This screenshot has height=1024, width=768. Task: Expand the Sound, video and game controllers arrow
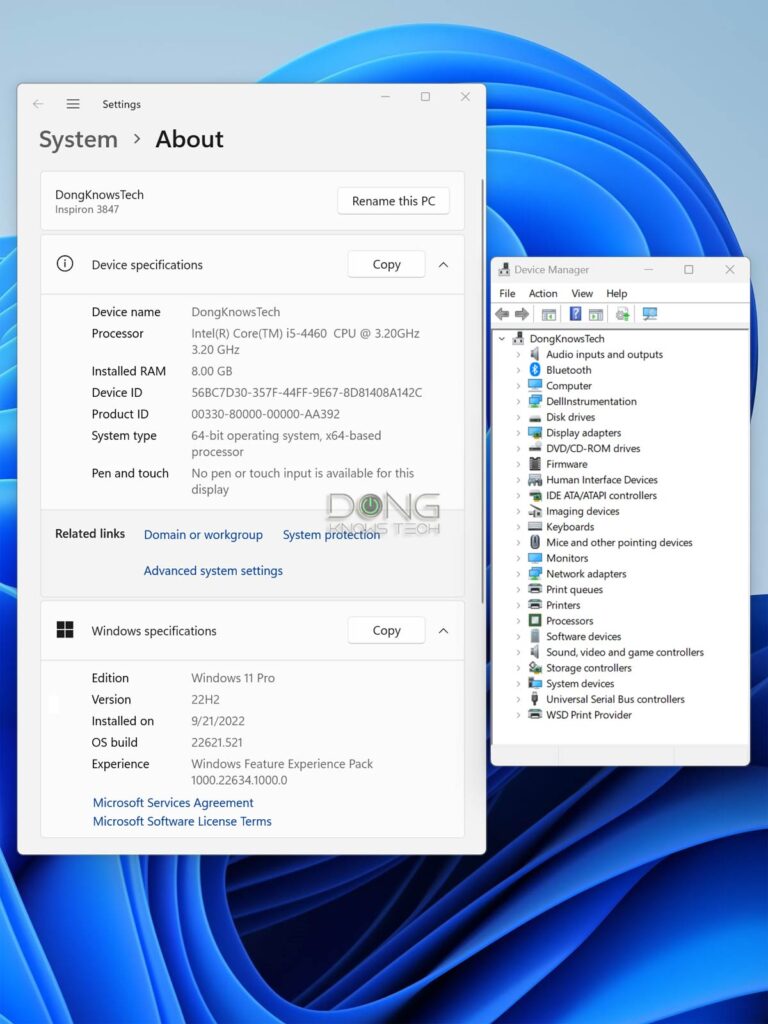pos(518,652)
